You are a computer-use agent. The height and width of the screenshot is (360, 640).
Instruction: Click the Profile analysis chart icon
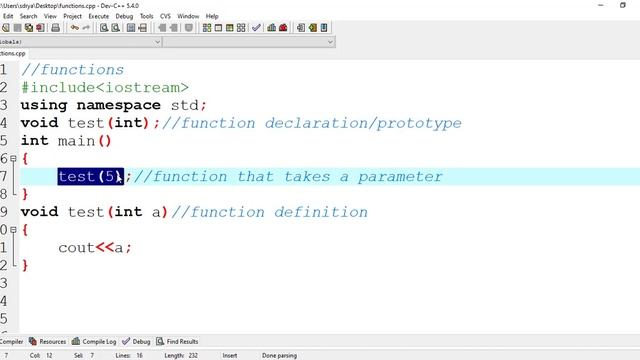(271, 28)
